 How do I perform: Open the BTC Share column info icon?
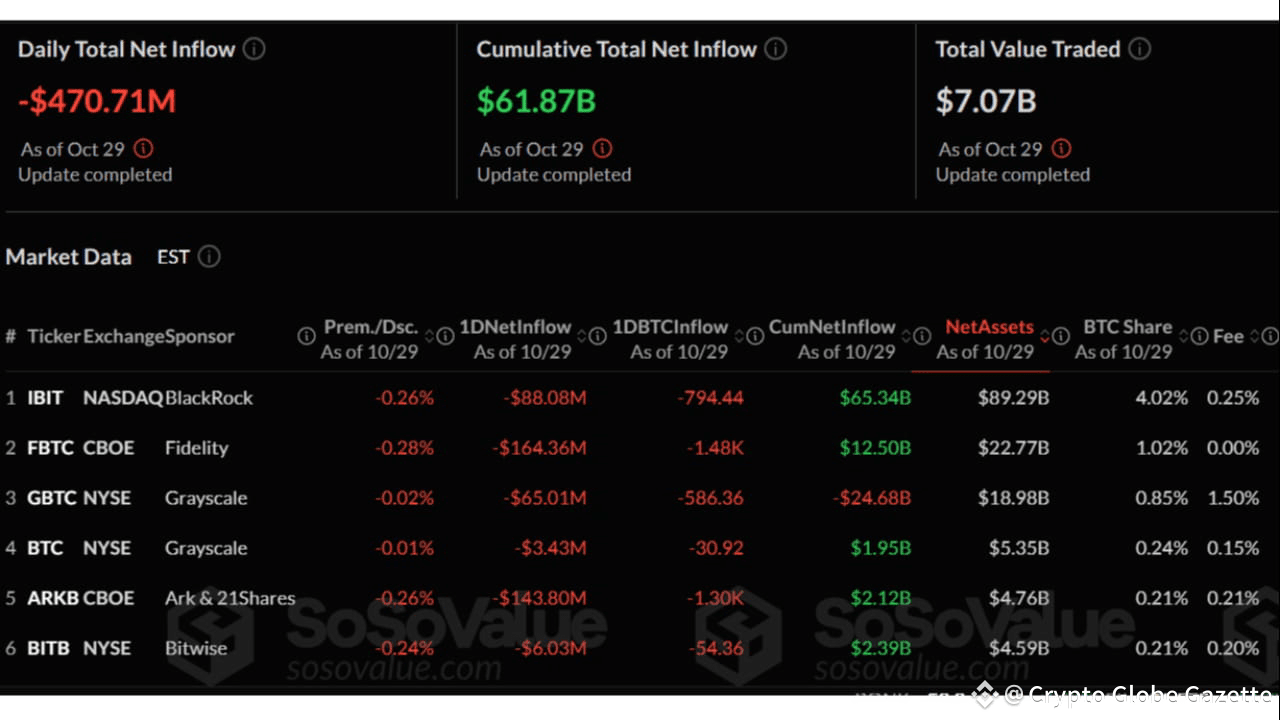tap(1198, 337)
